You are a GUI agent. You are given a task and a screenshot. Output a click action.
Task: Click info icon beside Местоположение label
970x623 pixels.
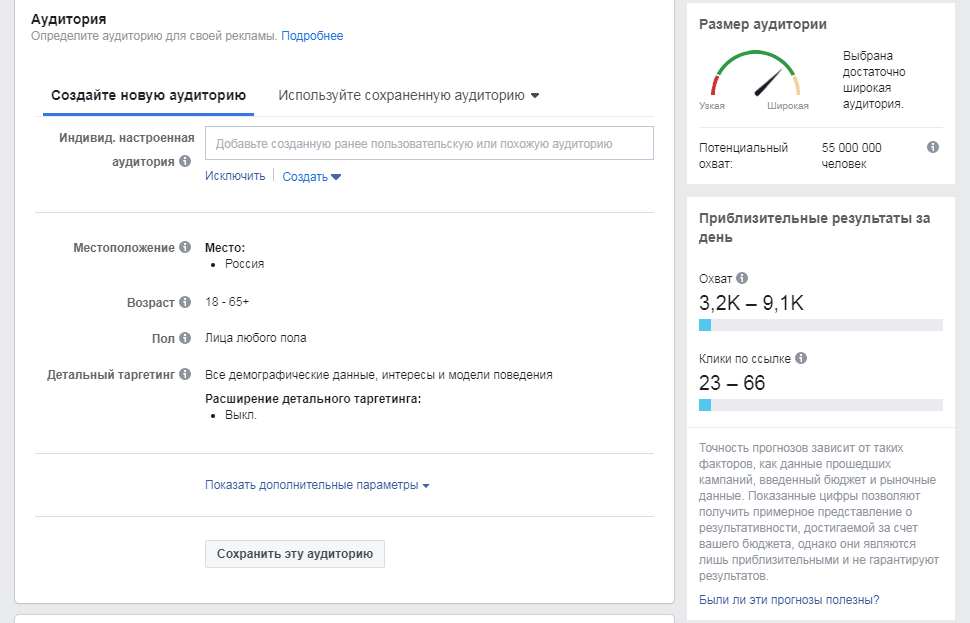185,247
